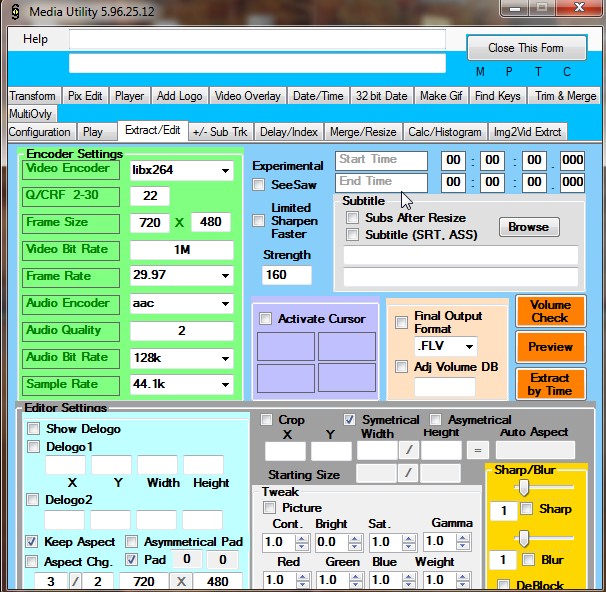The height and width of the screenshot is (592, 606).
Task: Click the Strength field showing 160
Action: [x=287, y=275]
